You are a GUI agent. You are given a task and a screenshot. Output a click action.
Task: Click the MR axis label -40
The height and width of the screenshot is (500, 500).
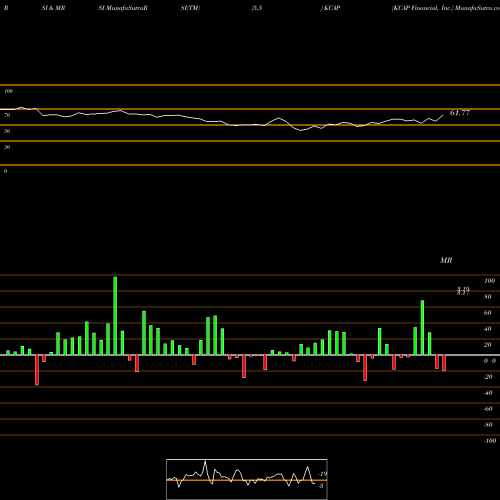pos(488,393)
